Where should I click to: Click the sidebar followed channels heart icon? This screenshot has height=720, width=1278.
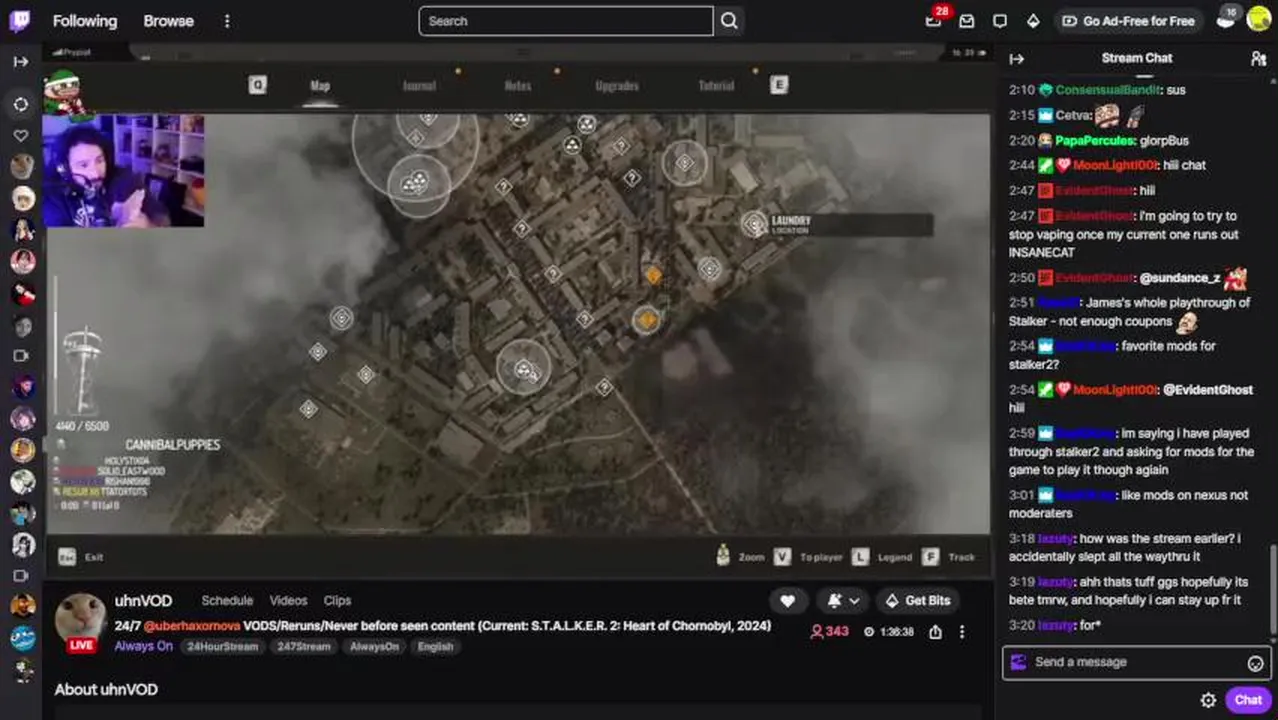(x=21, y=136)
